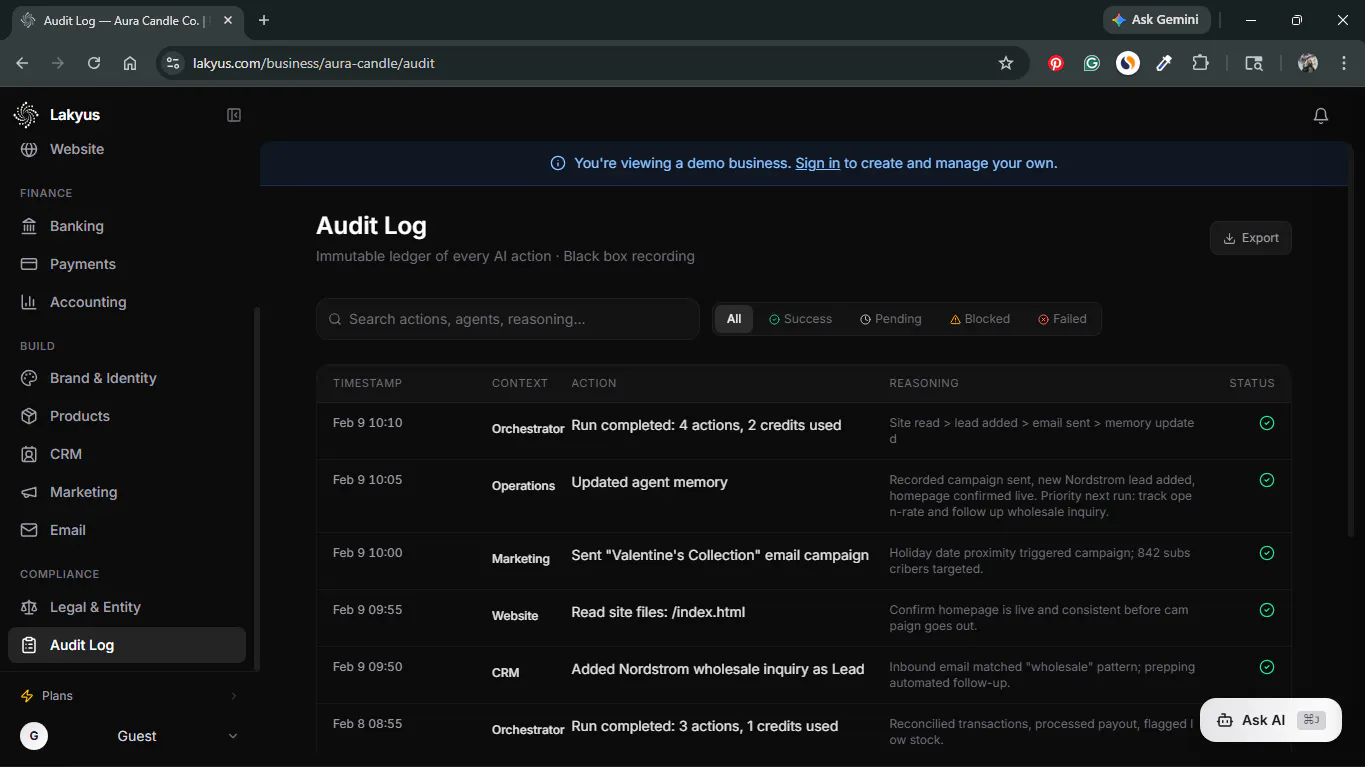1365x767 pixels.
Task: Click status check for Updated agent memory
Action: [1267, 480]
